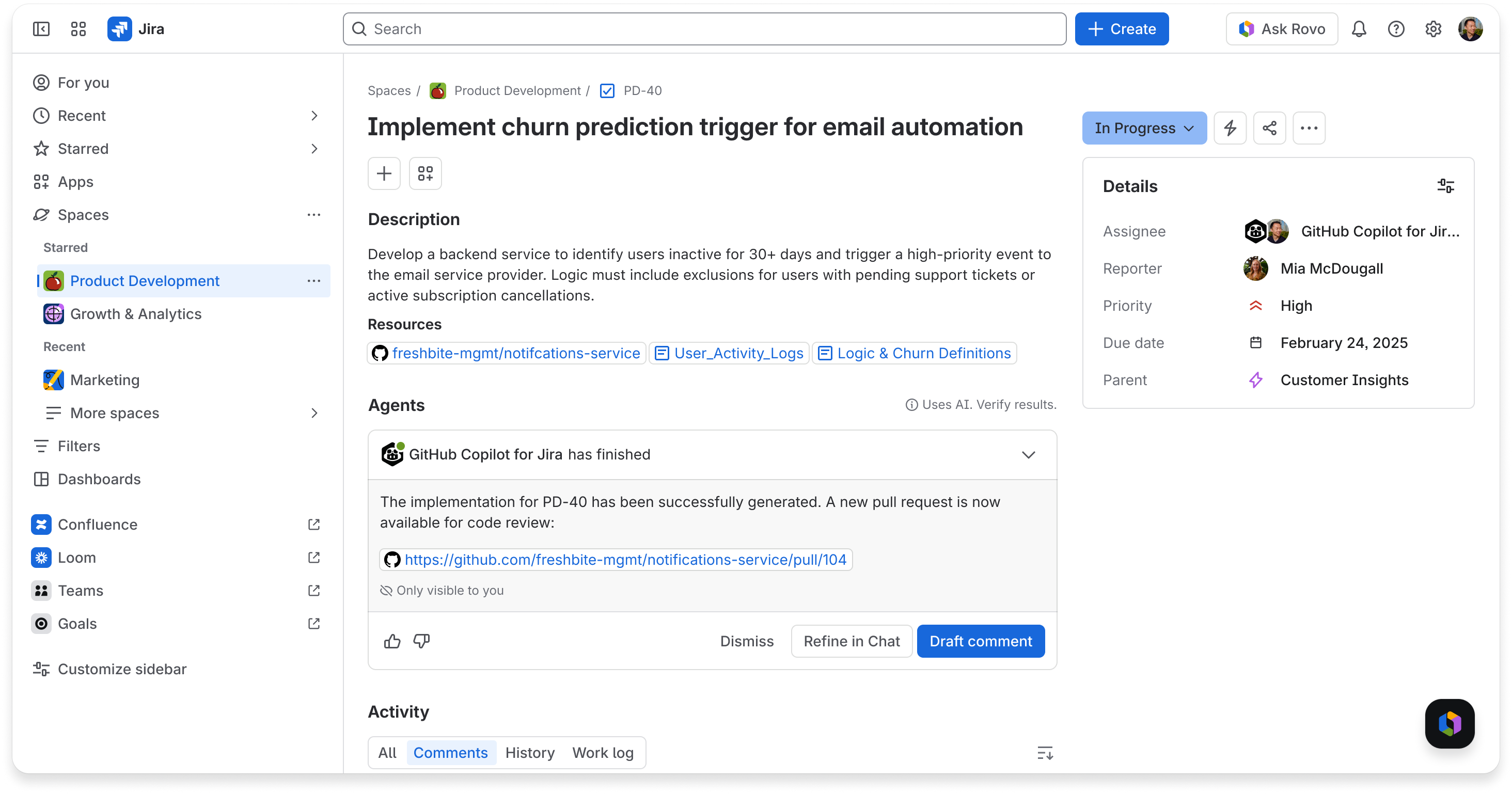The width and height of the screenshot is (1512, 794).
Task: Expand More spaces in sidebar
Action: [x=314, y=413]
